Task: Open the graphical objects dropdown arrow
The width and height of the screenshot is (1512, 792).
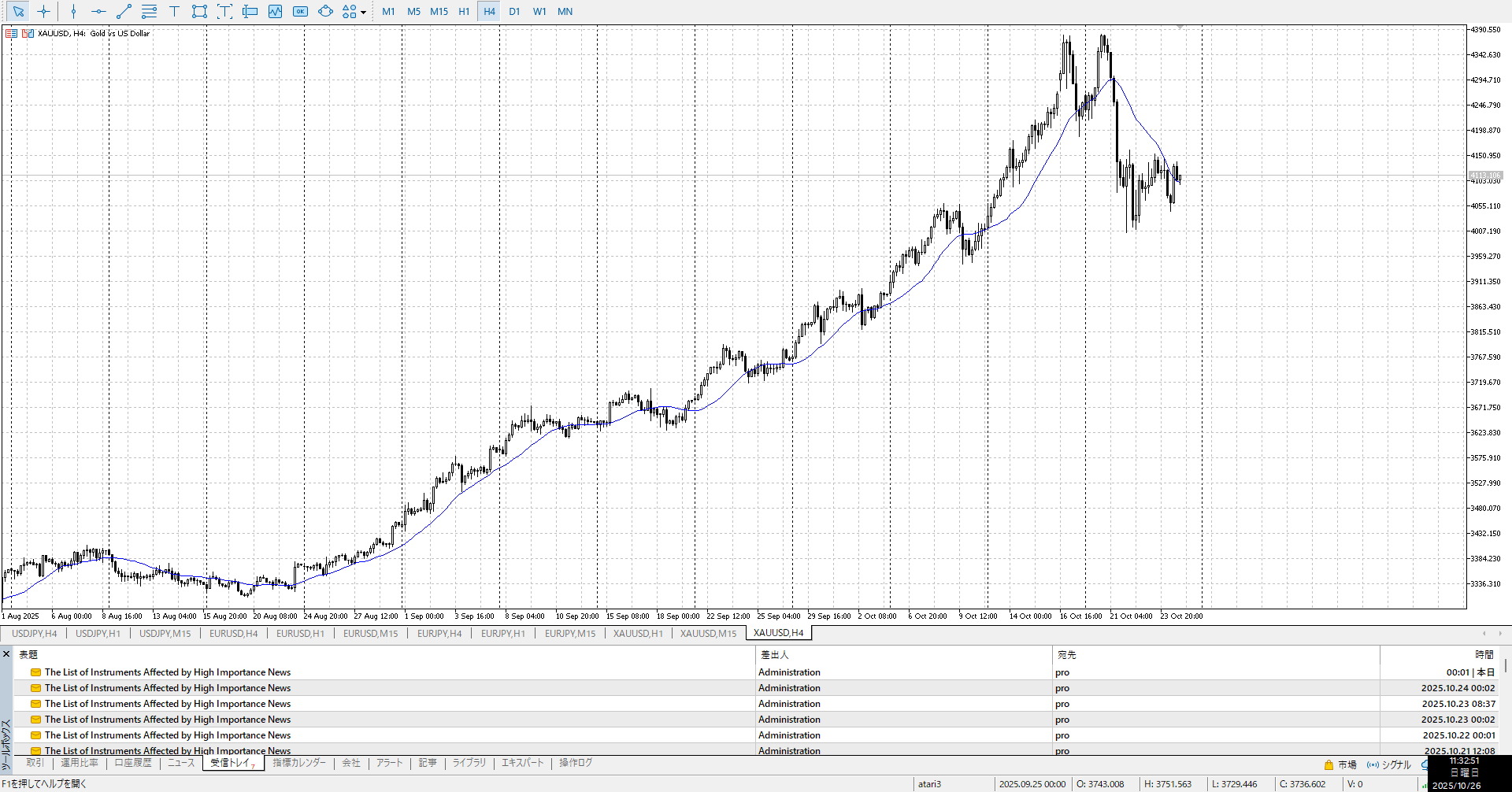Action: coord(363,13)
